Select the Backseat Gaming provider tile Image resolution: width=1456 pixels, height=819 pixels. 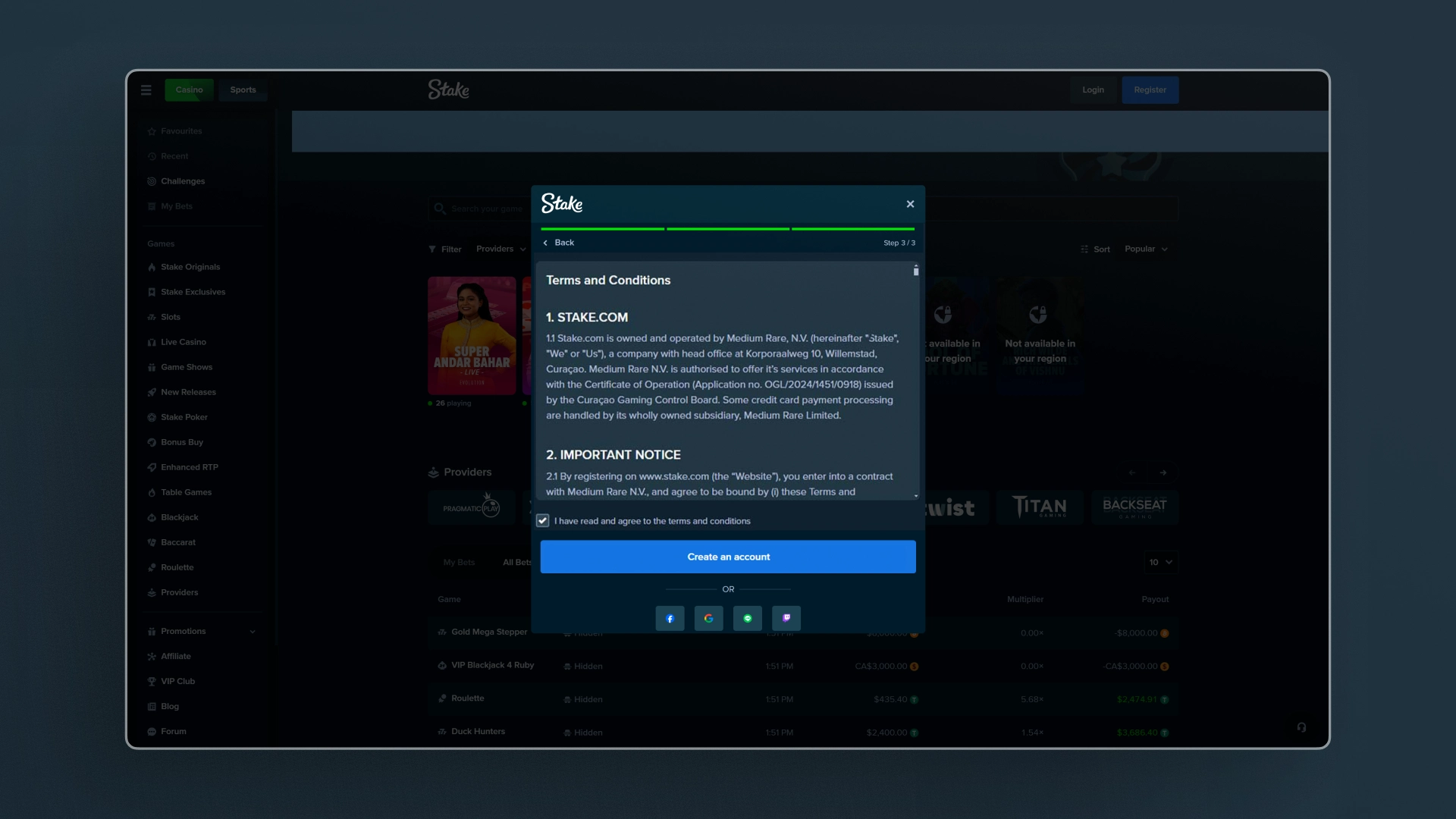pos(1134,507)
